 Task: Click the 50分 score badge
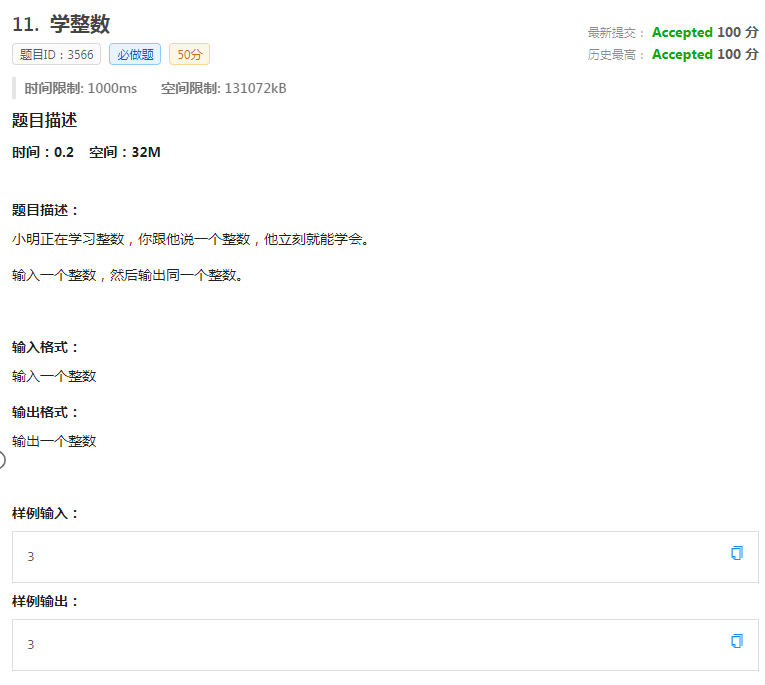[189, 54]
